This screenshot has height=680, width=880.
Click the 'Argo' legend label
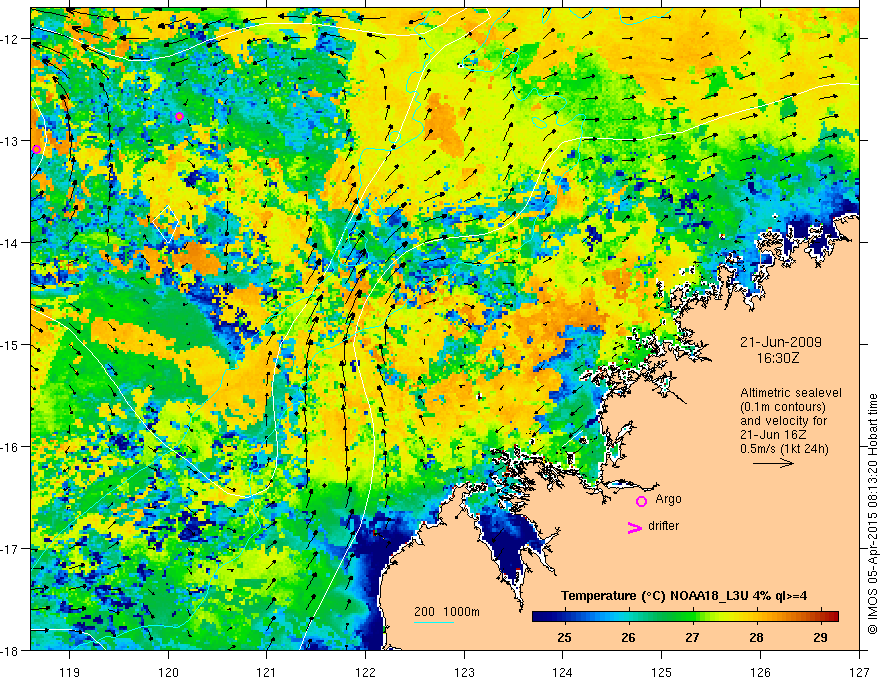(668, 499)
